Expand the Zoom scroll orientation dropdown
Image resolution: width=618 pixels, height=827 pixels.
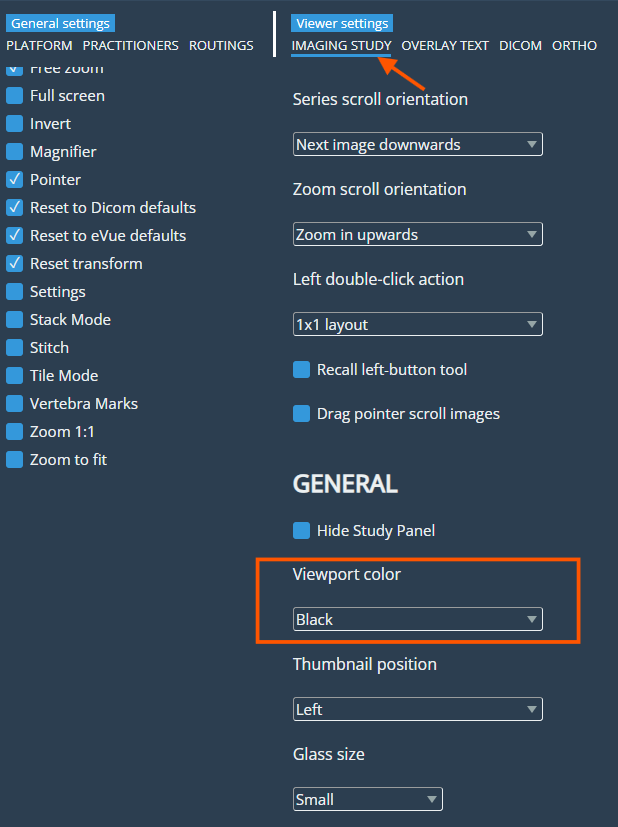(x=417, y=235)
